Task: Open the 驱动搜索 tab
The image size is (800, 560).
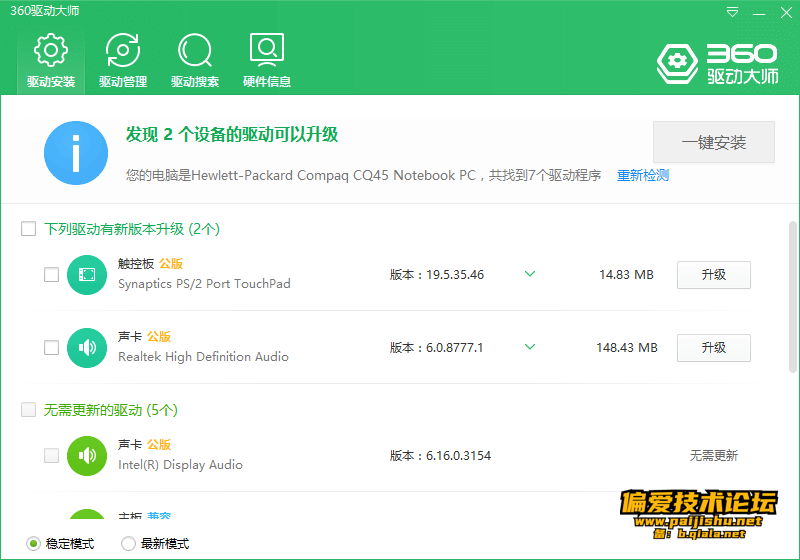Action: coord(195,61)
